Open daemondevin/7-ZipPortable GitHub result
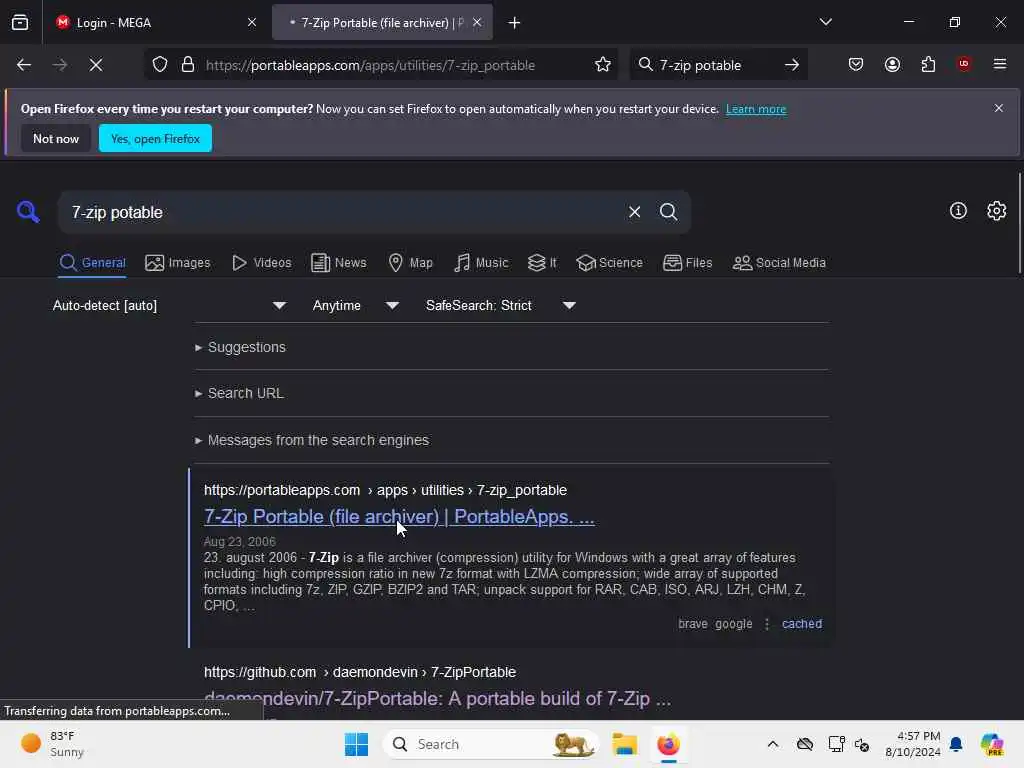This screenshot has width=1024, height=768. click(437, 699)
